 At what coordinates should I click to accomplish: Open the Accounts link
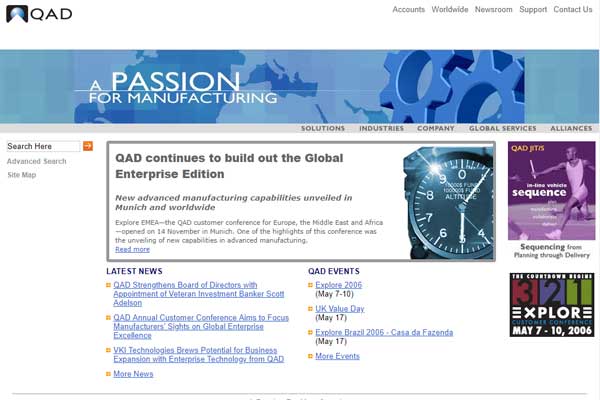point(408,10)
